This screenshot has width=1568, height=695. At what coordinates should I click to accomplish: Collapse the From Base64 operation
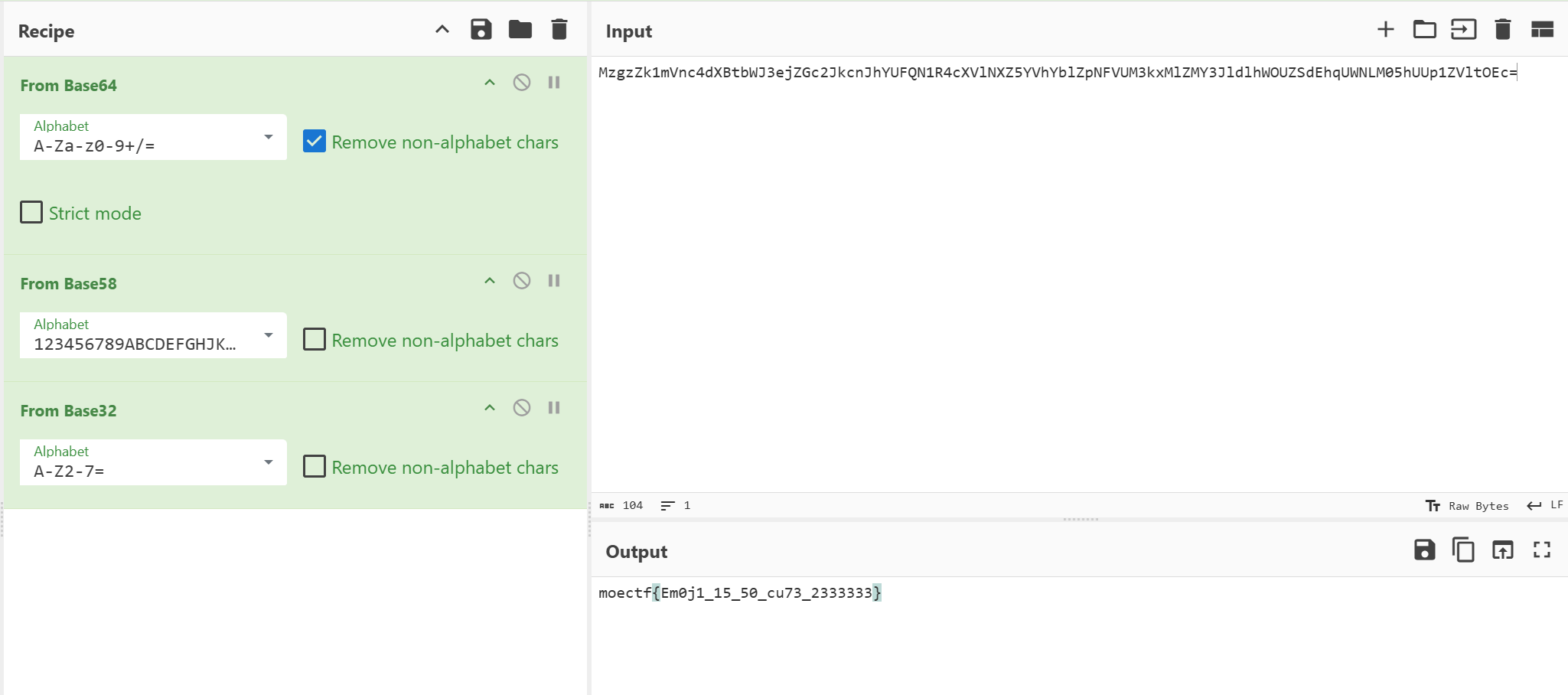(x=490, y=83)
